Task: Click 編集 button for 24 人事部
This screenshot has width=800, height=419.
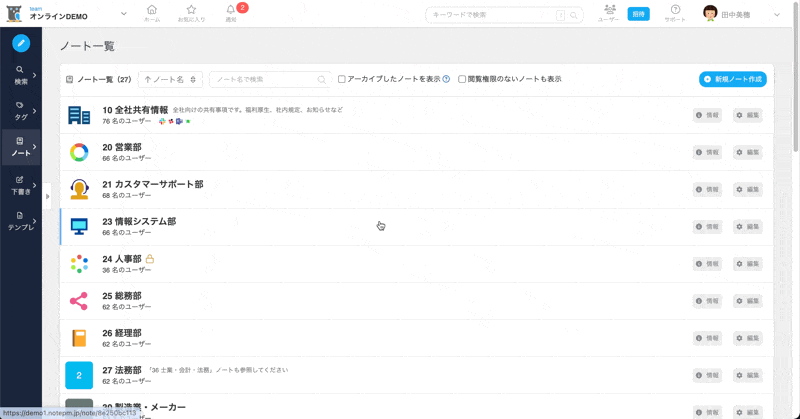Action: (x=747, y=264)
